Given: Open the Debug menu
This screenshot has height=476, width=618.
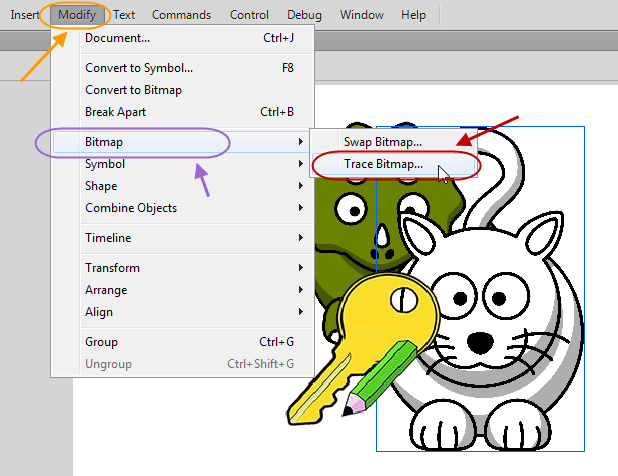Looking at the screenshot, I should 304,15.
